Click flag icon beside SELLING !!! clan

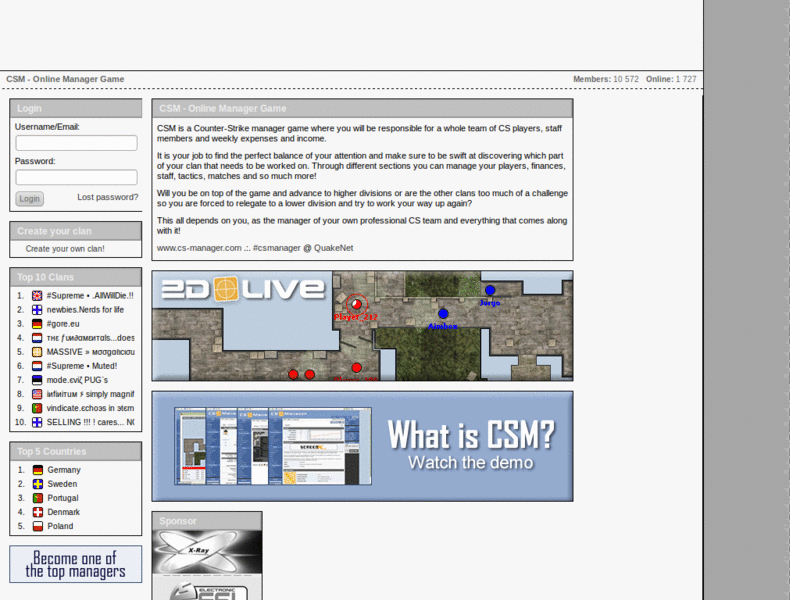(37, 422)
